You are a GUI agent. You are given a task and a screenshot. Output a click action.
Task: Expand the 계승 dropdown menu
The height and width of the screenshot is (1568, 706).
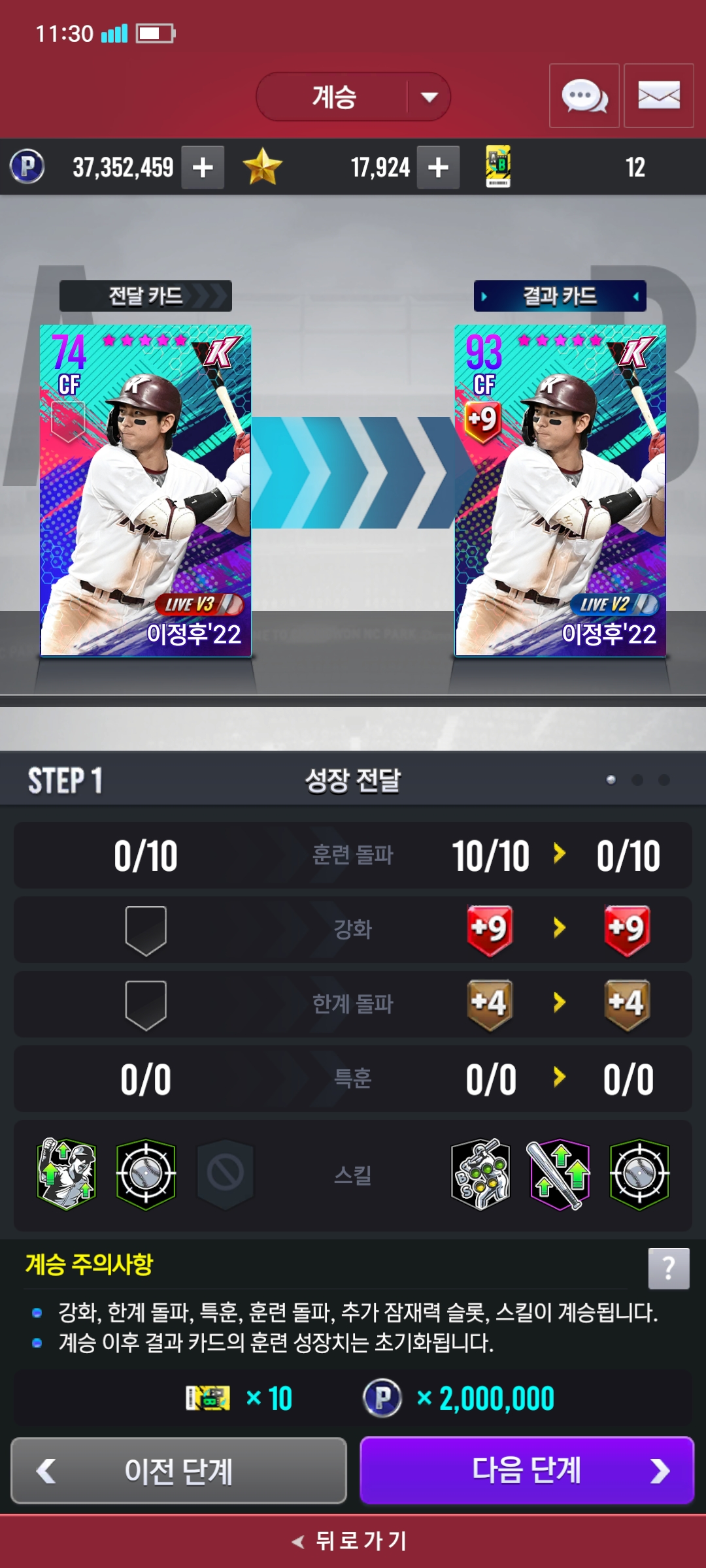point(353,97)
